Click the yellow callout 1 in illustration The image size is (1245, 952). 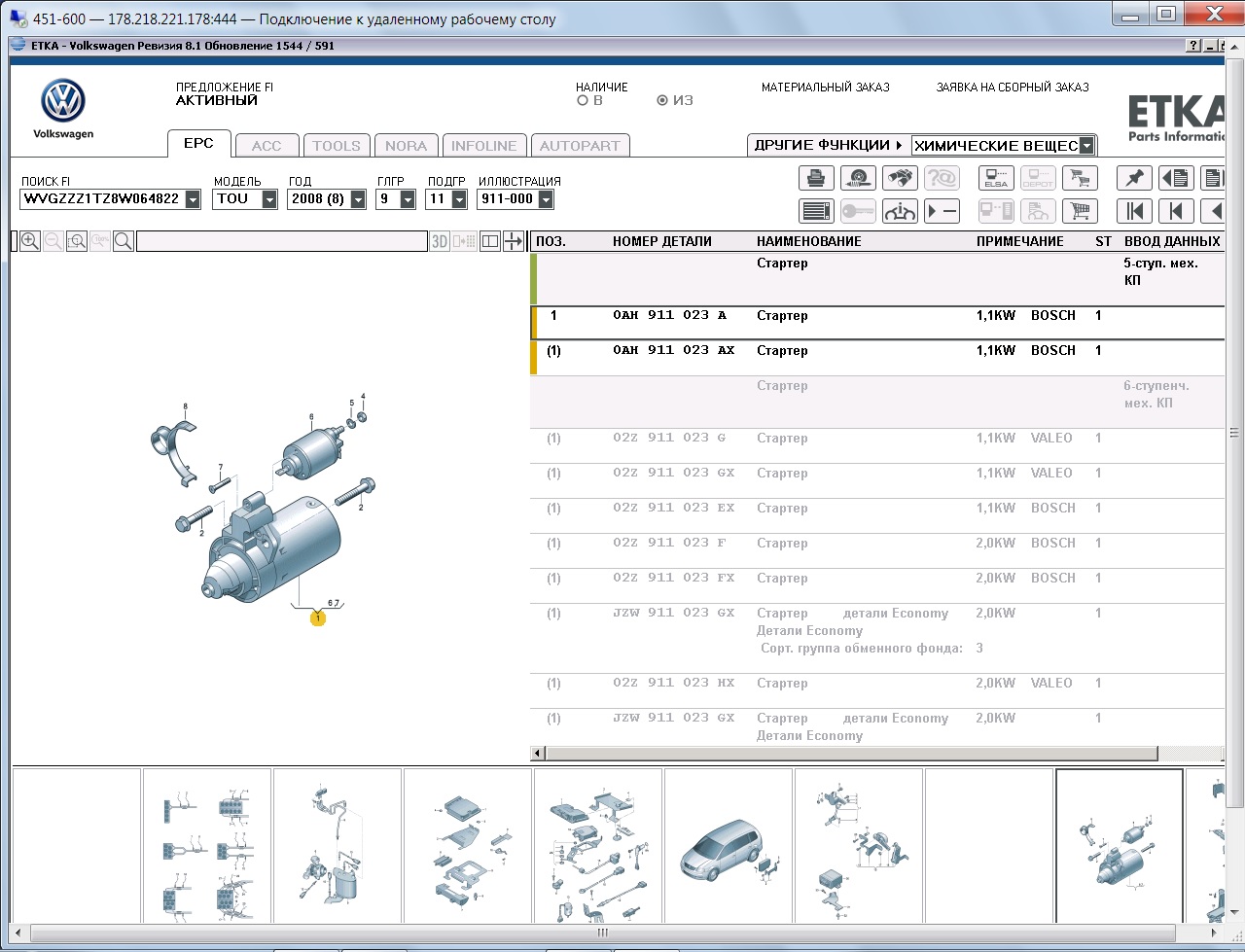[317, 617]
